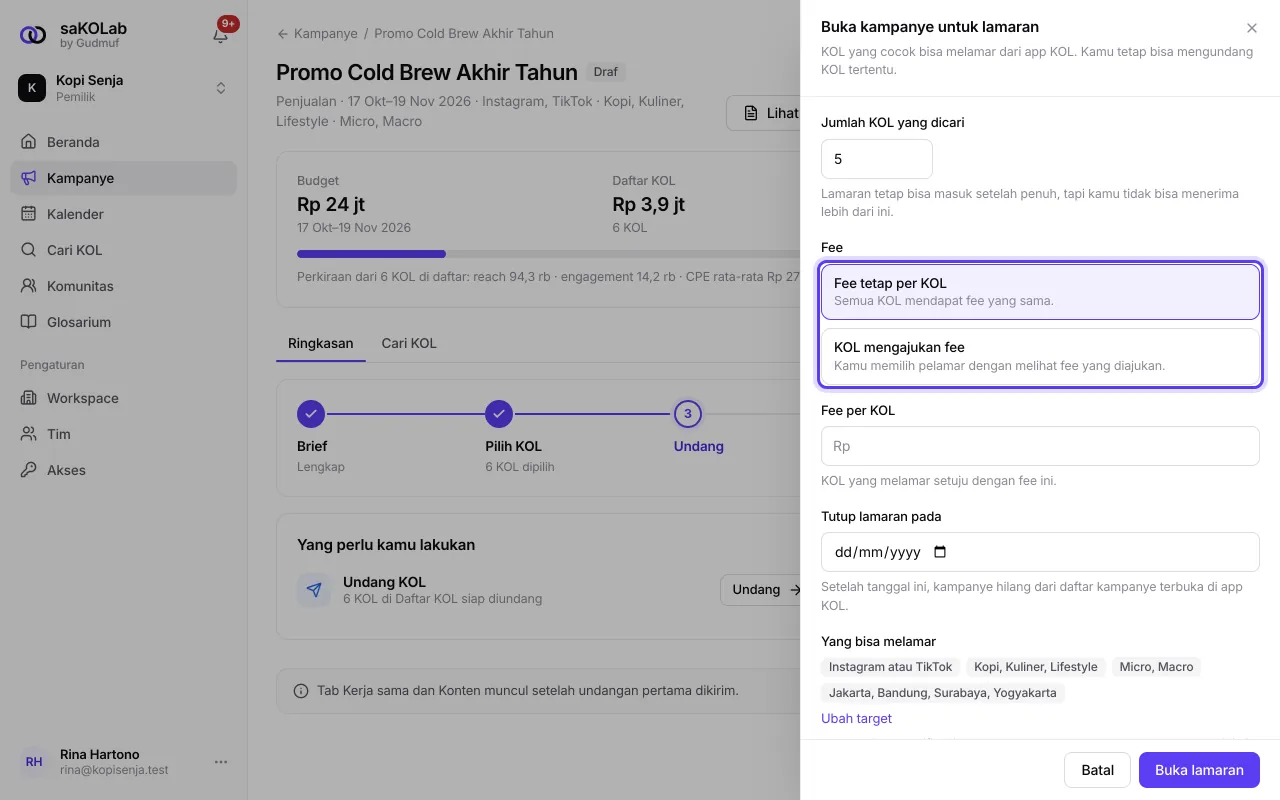
Task: Open Komunitas in sidebar
Action: 124,286
